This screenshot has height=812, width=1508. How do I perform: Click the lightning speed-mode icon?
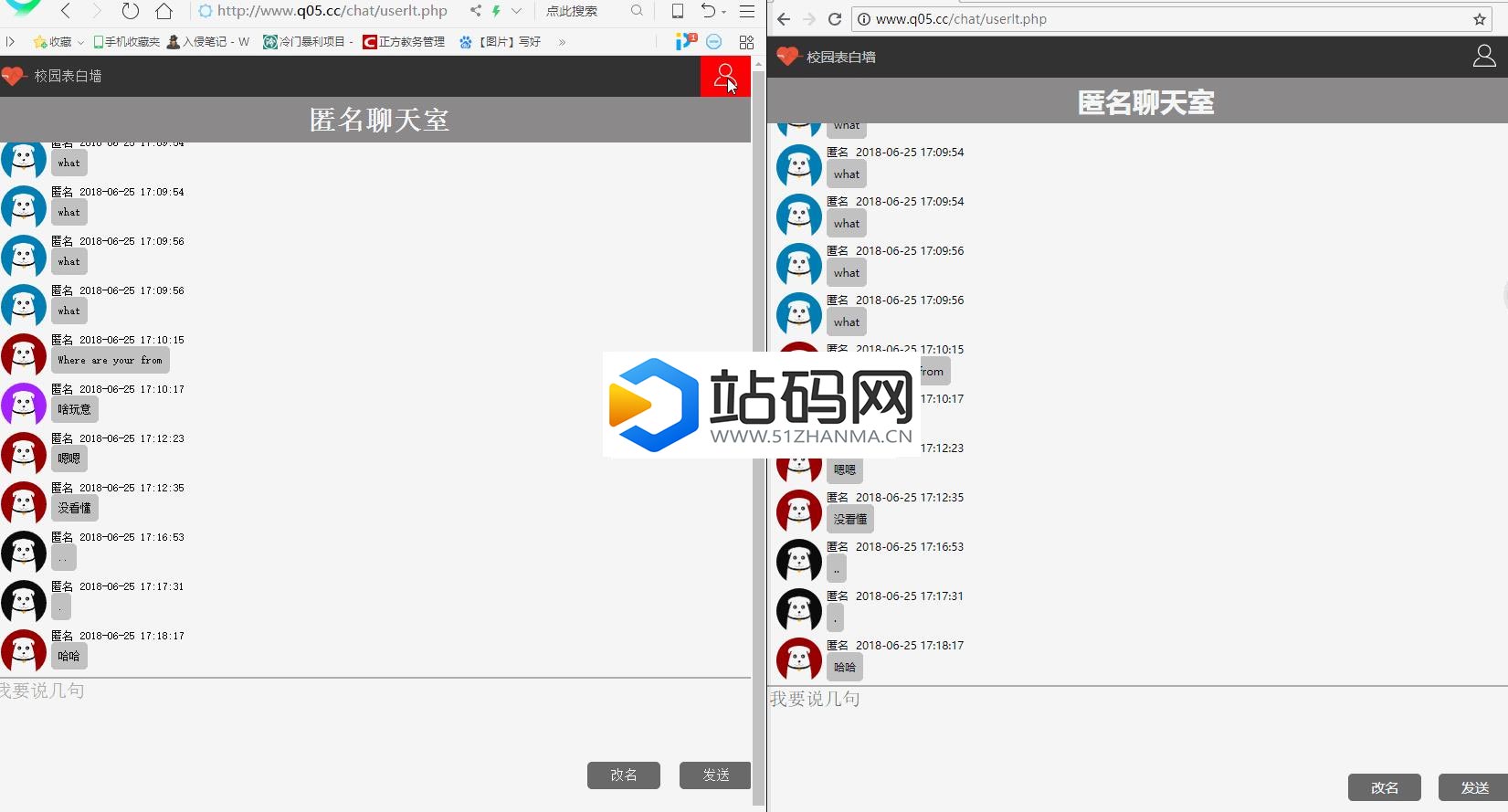pos(496,11)
